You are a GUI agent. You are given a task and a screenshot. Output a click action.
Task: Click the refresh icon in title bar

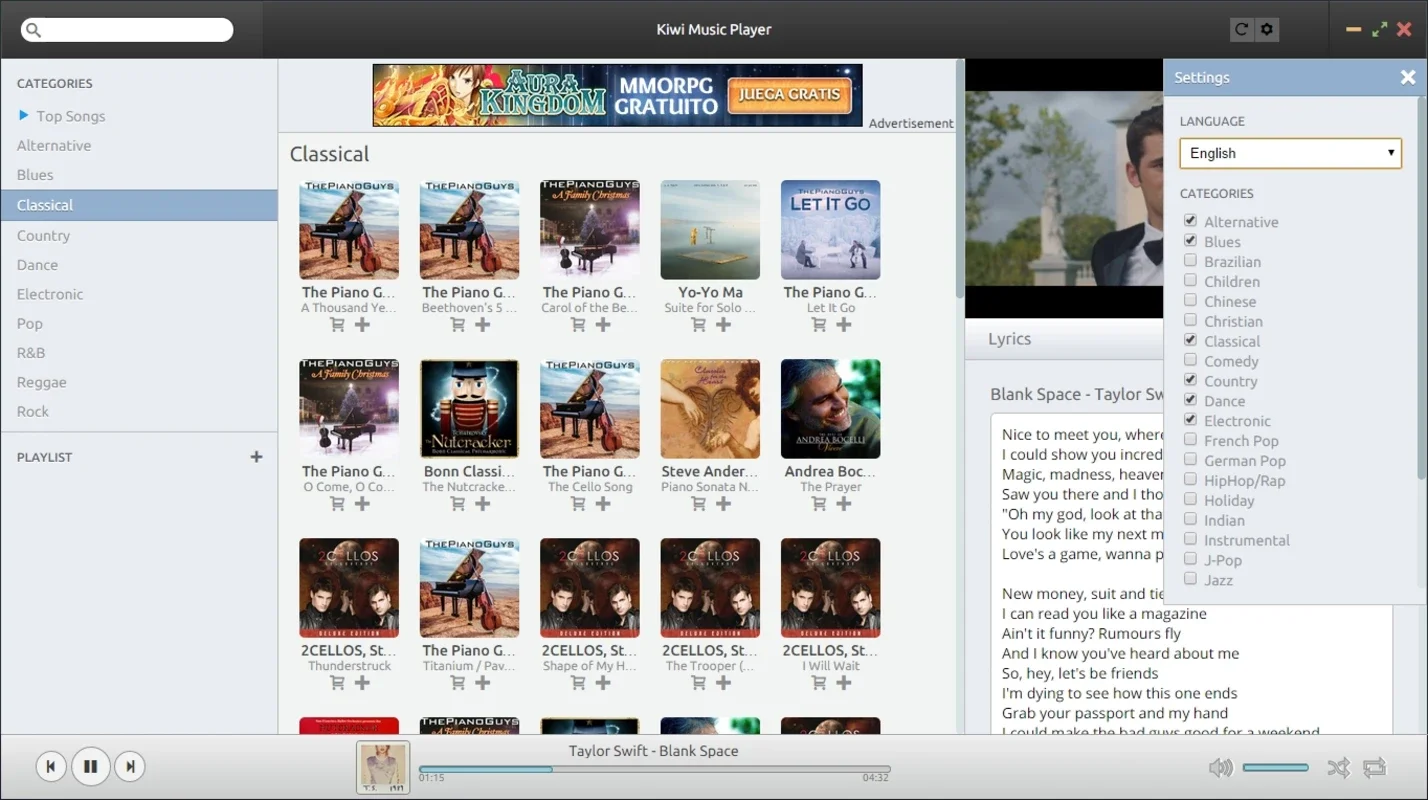pos(1241,29)
